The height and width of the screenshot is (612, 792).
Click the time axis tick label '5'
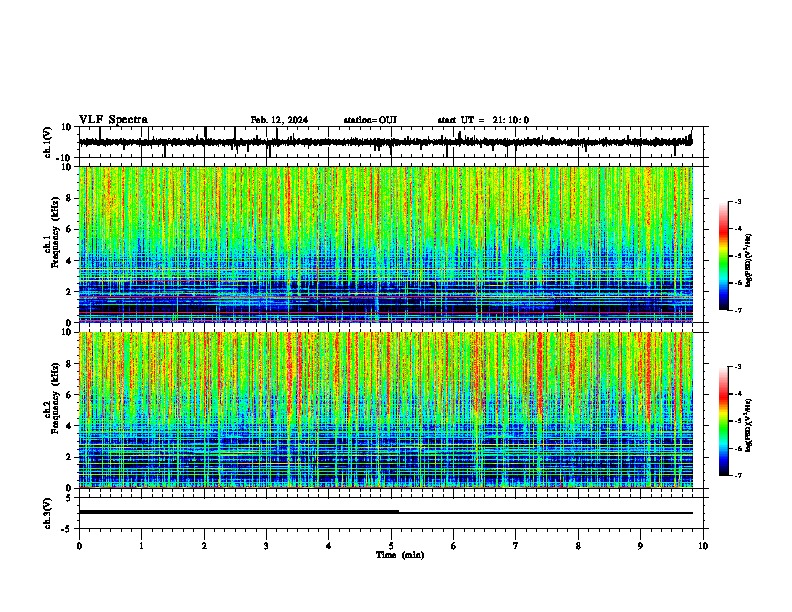391,546
